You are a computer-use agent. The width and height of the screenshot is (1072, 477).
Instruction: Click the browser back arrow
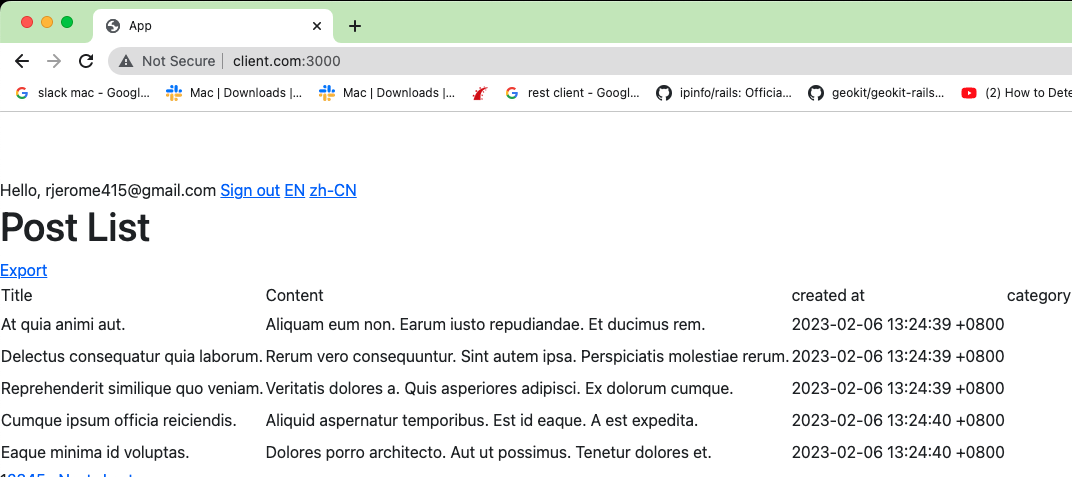[22, 61]
